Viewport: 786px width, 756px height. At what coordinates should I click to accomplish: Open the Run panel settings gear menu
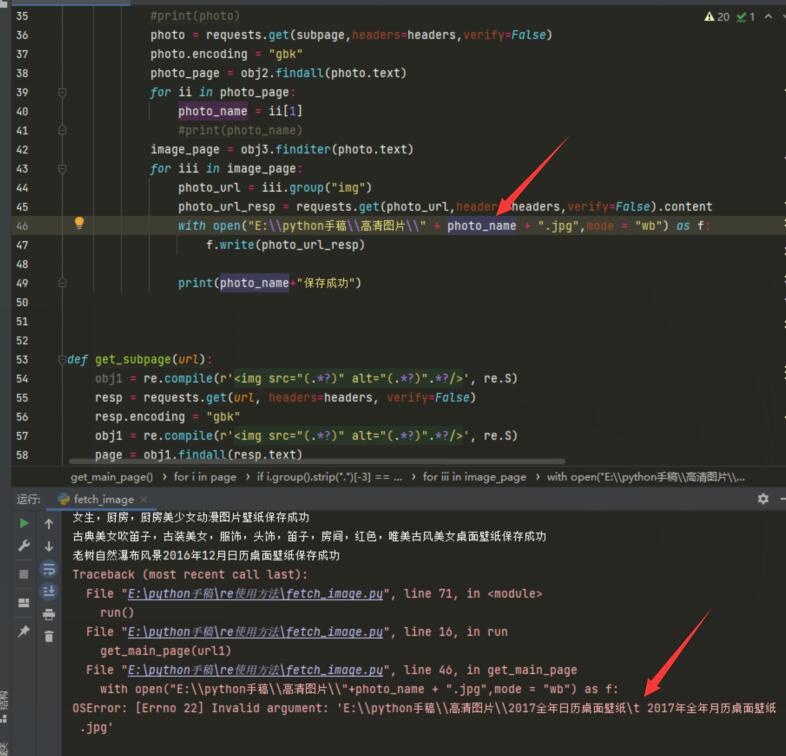[763, 498]
